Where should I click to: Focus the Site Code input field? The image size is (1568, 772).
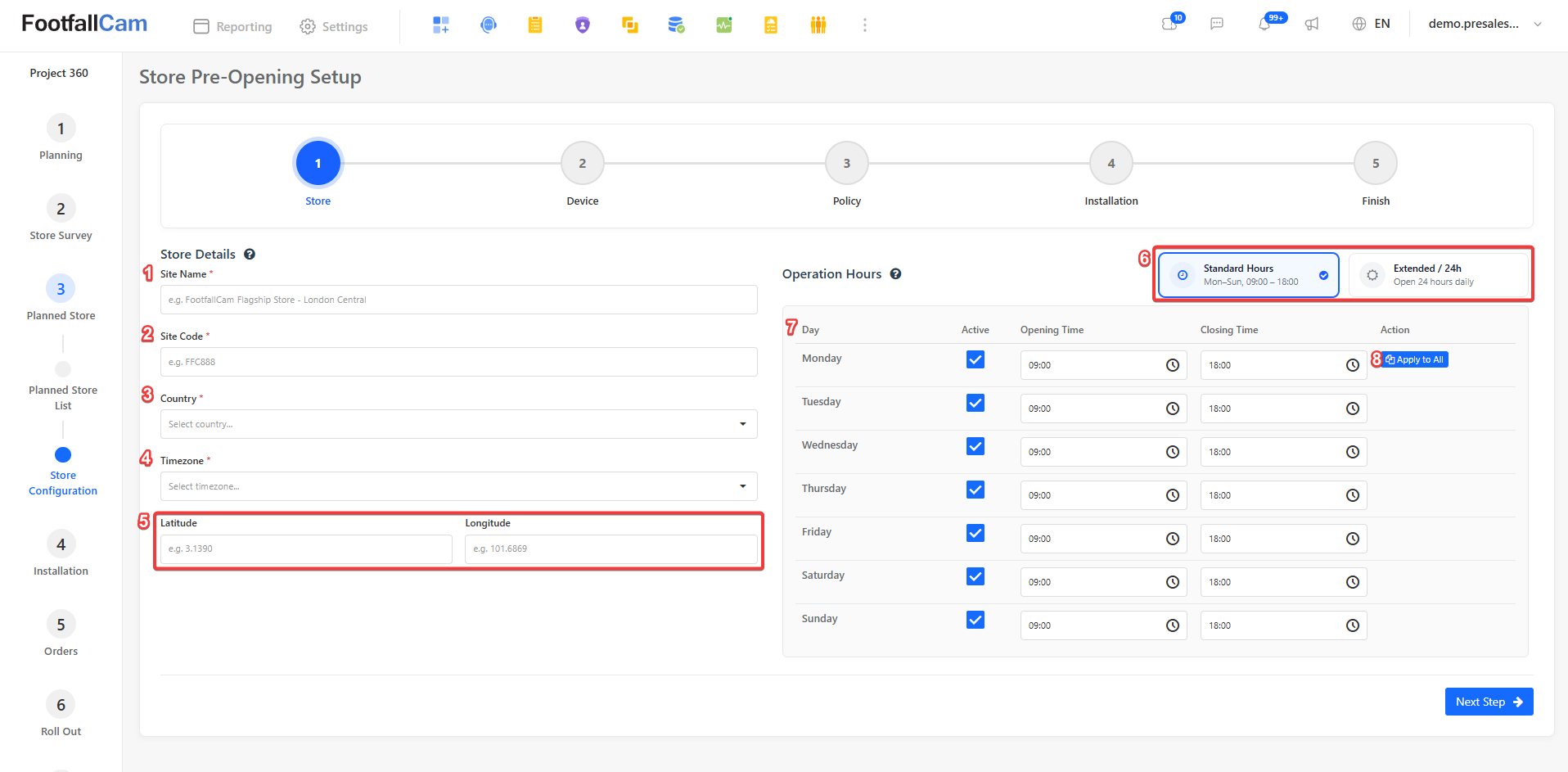459,362
